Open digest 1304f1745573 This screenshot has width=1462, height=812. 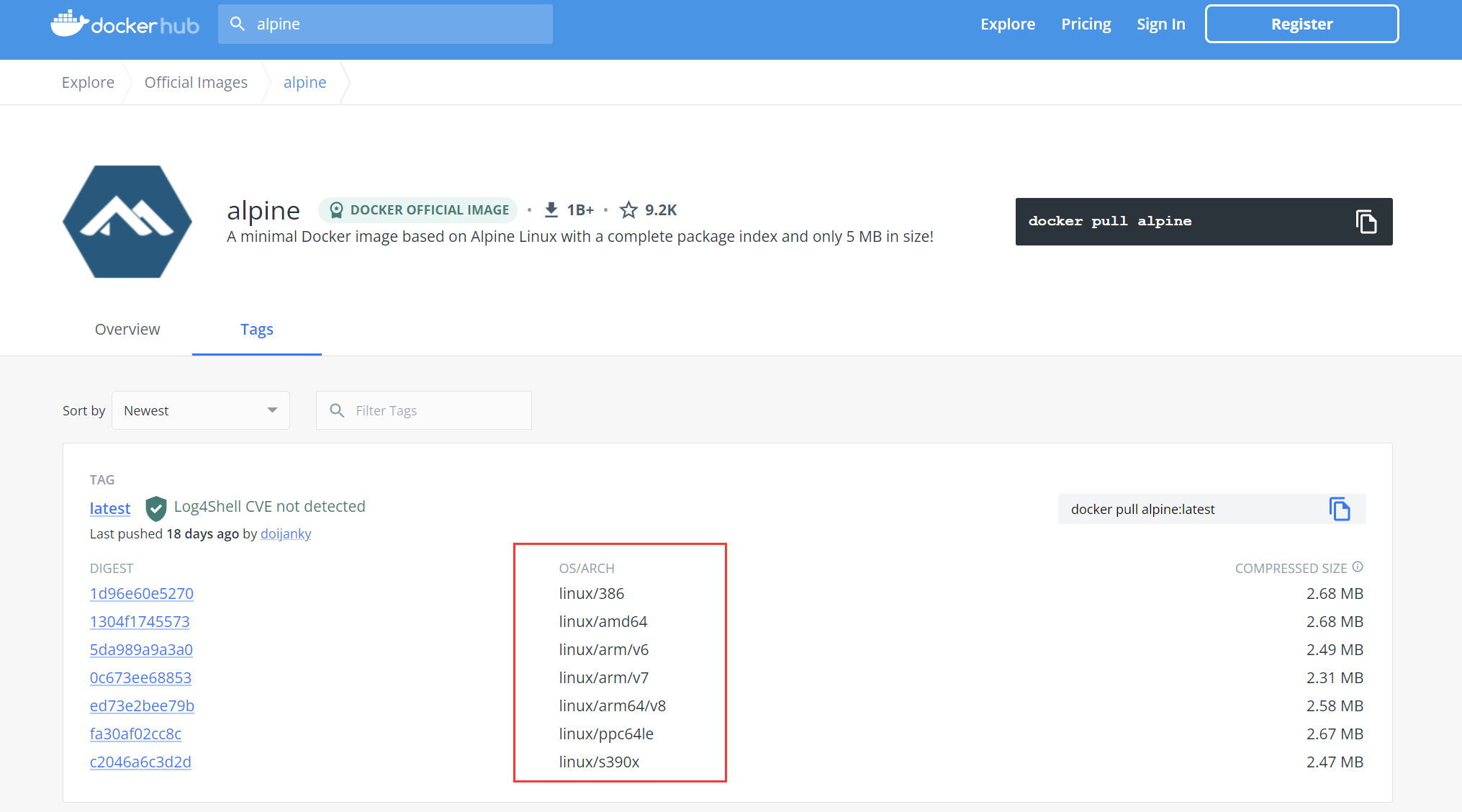(140, 621)
